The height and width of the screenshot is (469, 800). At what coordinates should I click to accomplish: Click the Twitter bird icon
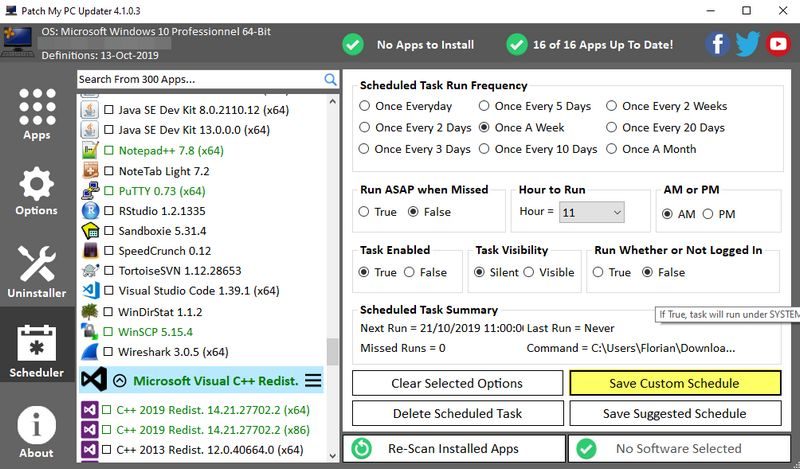point(748,44)
